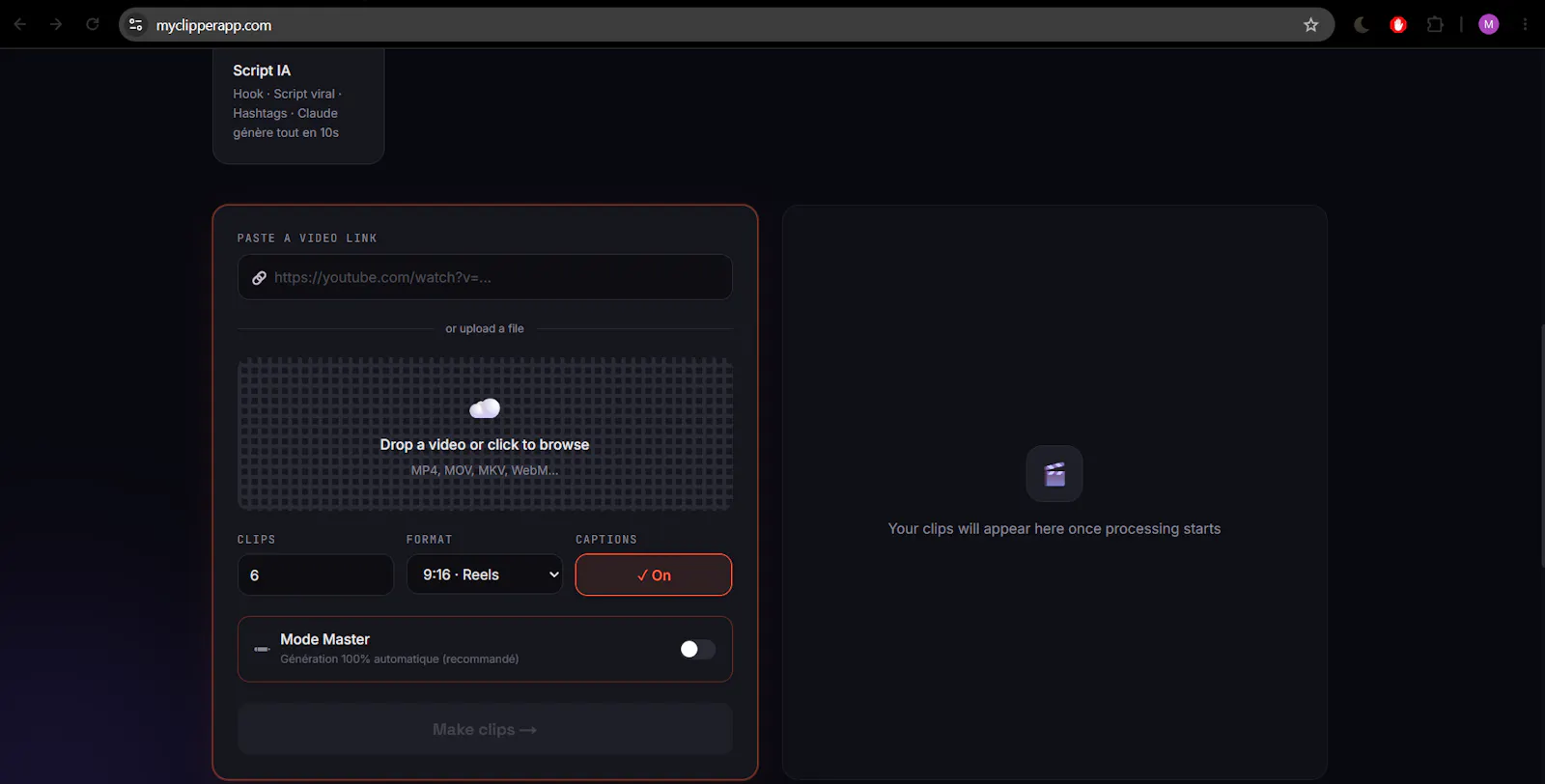Click the 'MP4, MOV, MKV, WebM...' text

coord(485,470)
